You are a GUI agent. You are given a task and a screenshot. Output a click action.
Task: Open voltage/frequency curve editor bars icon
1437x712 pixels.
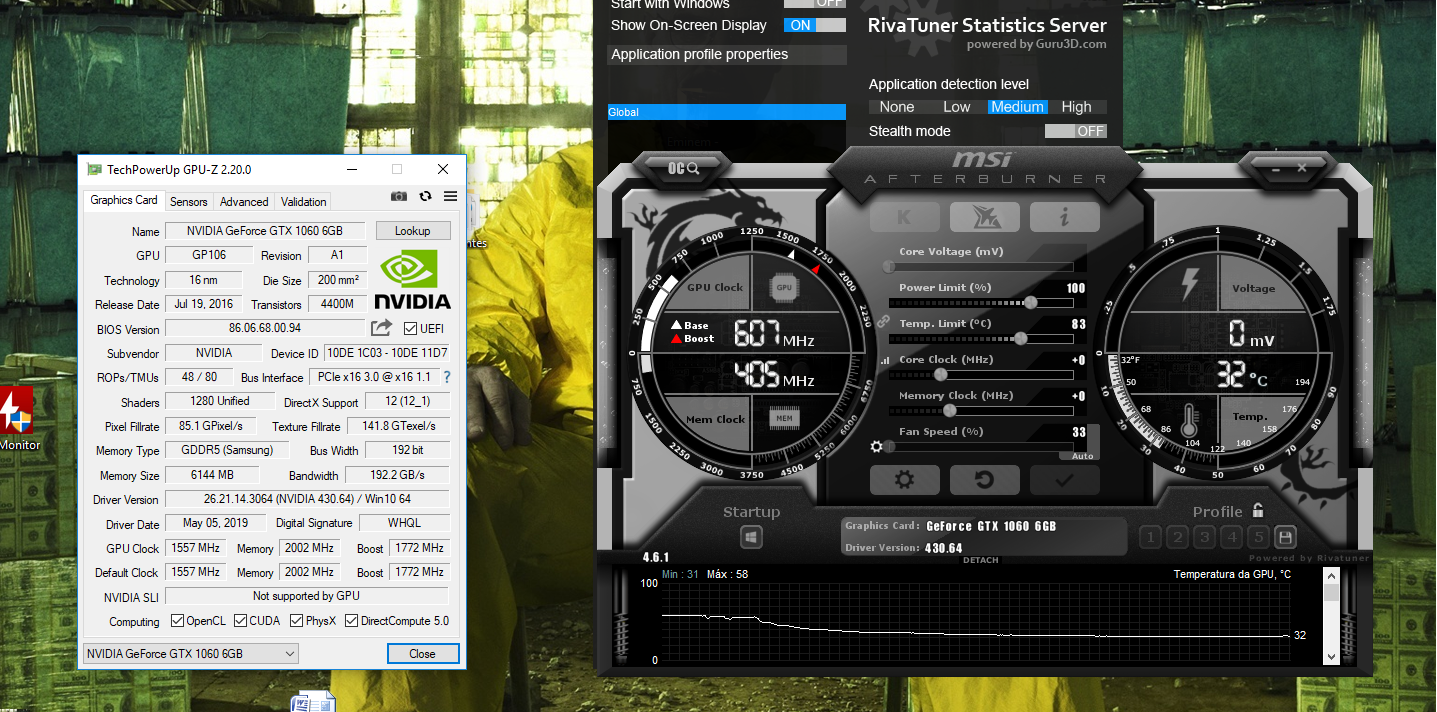click(x=885, y=360)
